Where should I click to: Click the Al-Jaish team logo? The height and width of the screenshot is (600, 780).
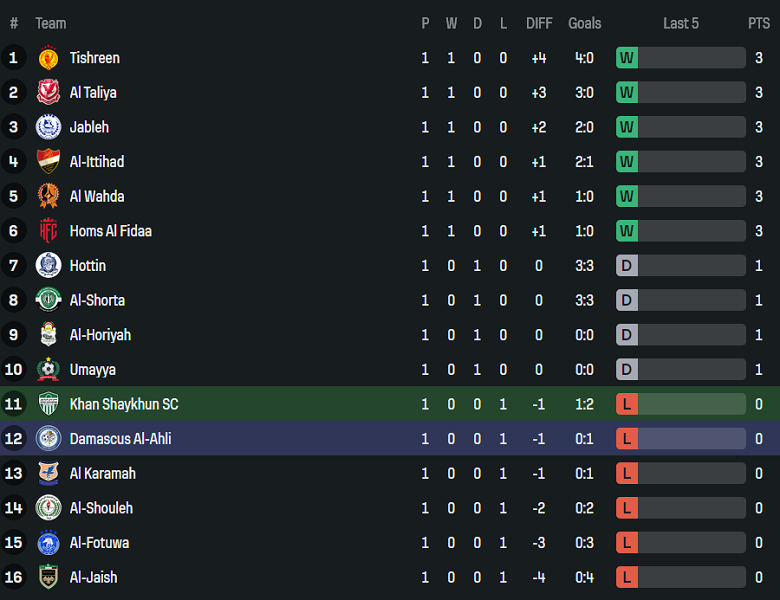[48, 577]
